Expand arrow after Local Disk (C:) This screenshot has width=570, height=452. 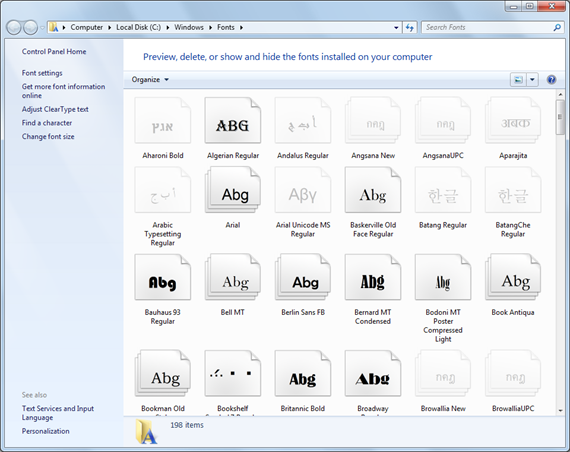(x=168, y=27)
